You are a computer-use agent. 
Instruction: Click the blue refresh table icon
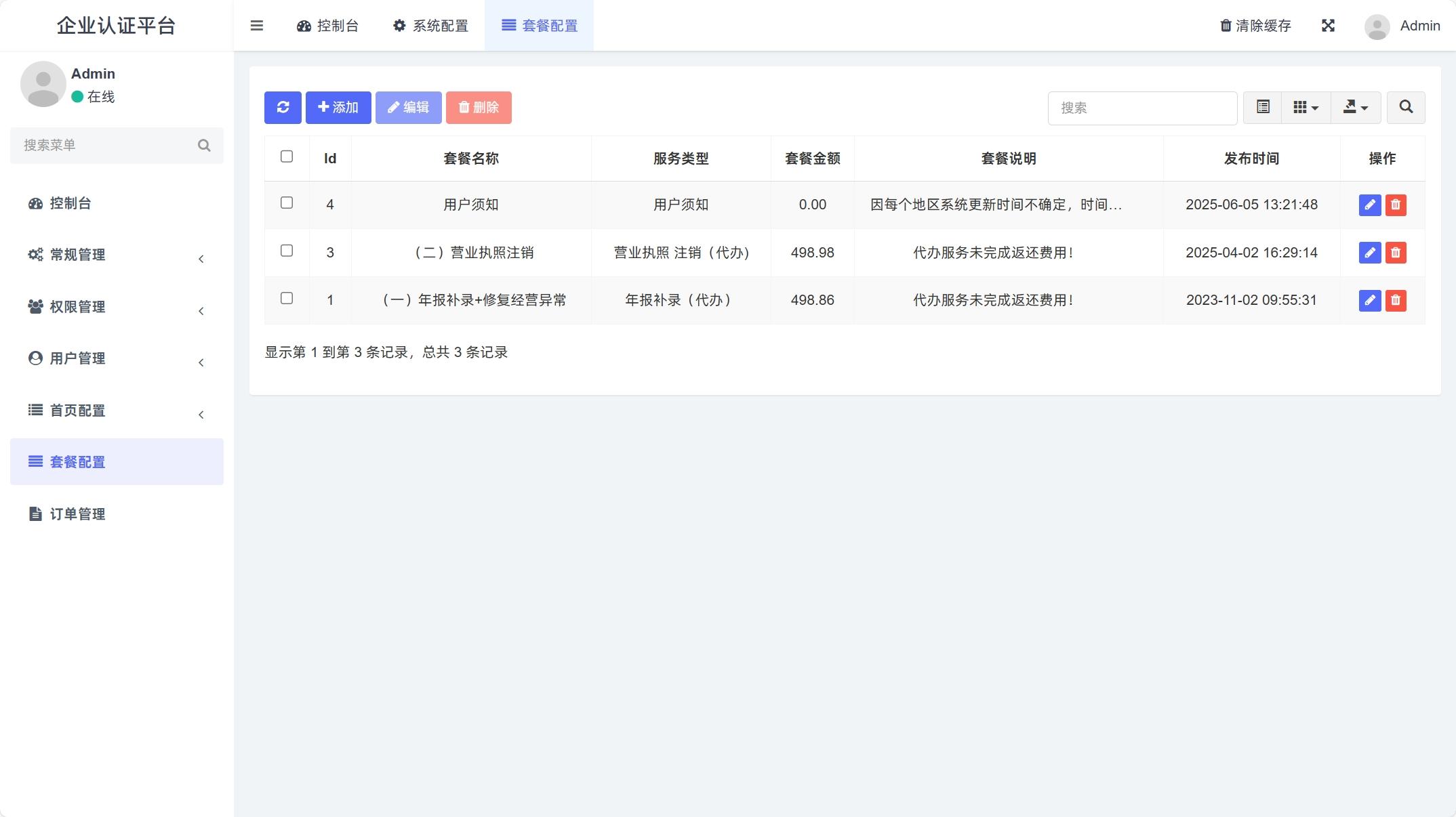(x=283, y=108)
